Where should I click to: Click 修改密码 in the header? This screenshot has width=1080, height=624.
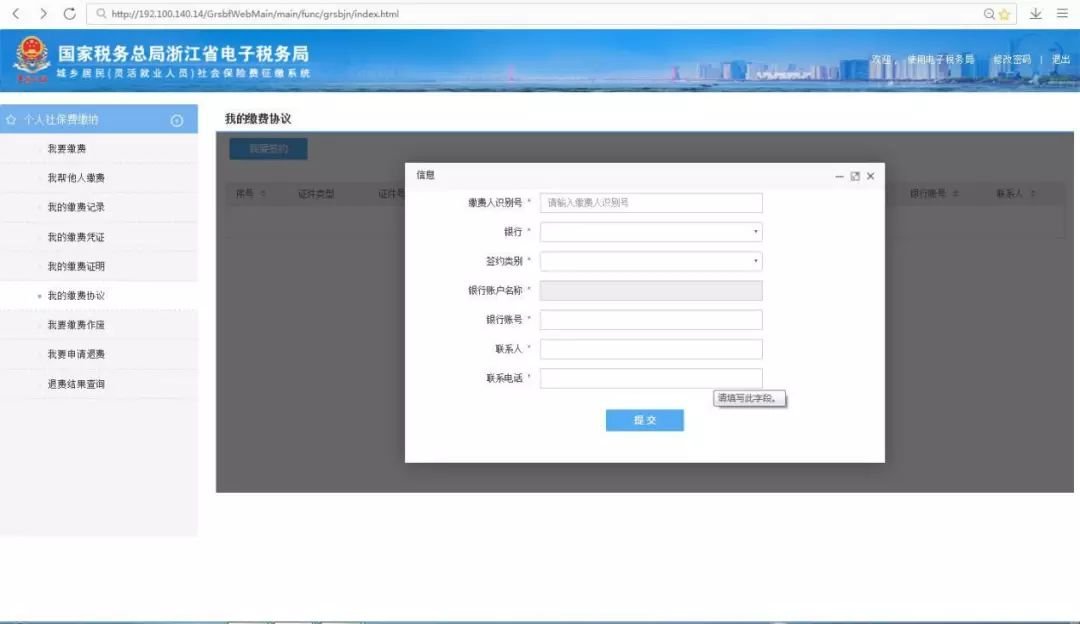pos(1011,60)
